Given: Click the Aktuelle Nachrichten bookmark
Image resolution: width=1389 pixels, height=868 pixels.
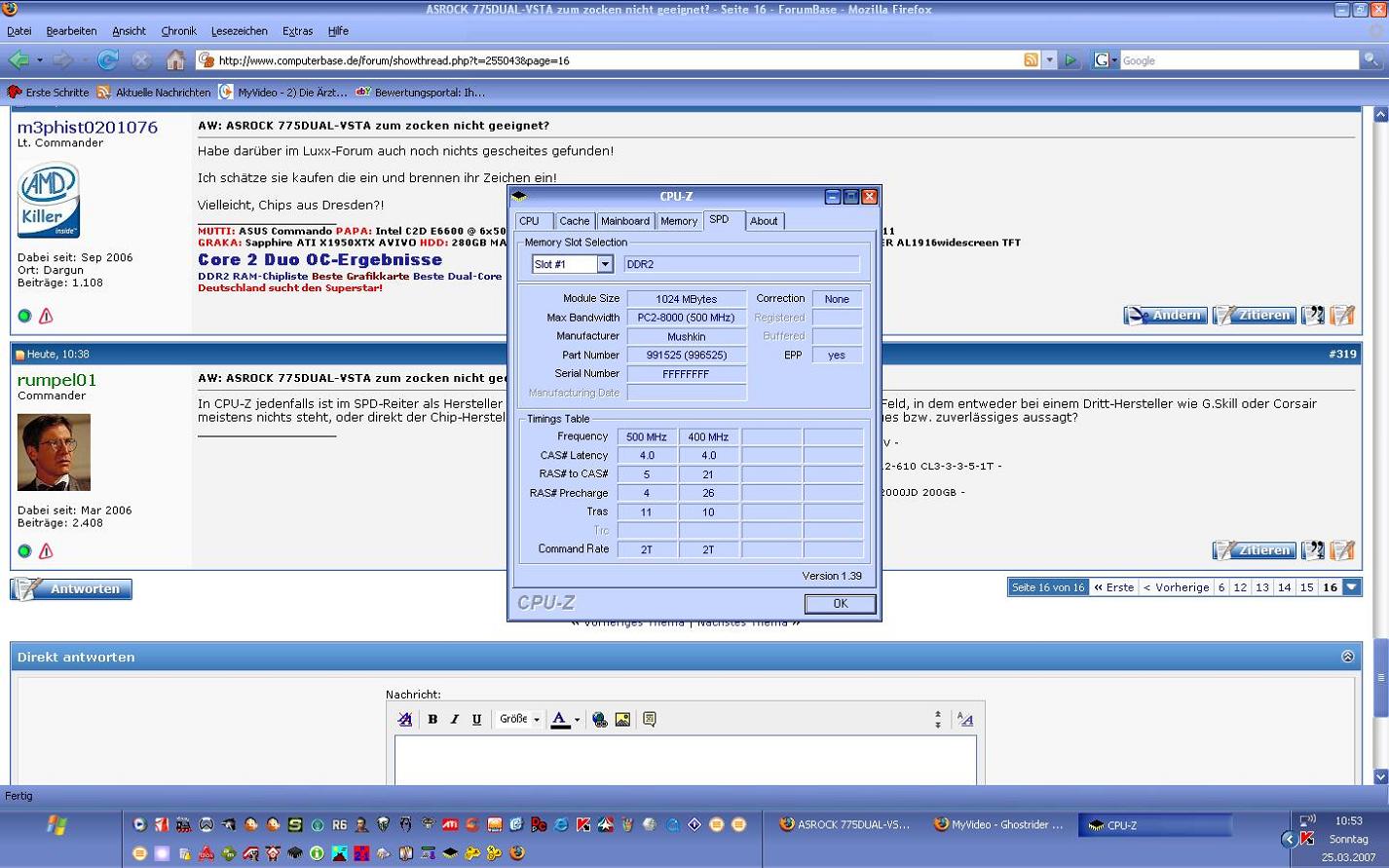Looking at the screenshot, I should [153, 93].
